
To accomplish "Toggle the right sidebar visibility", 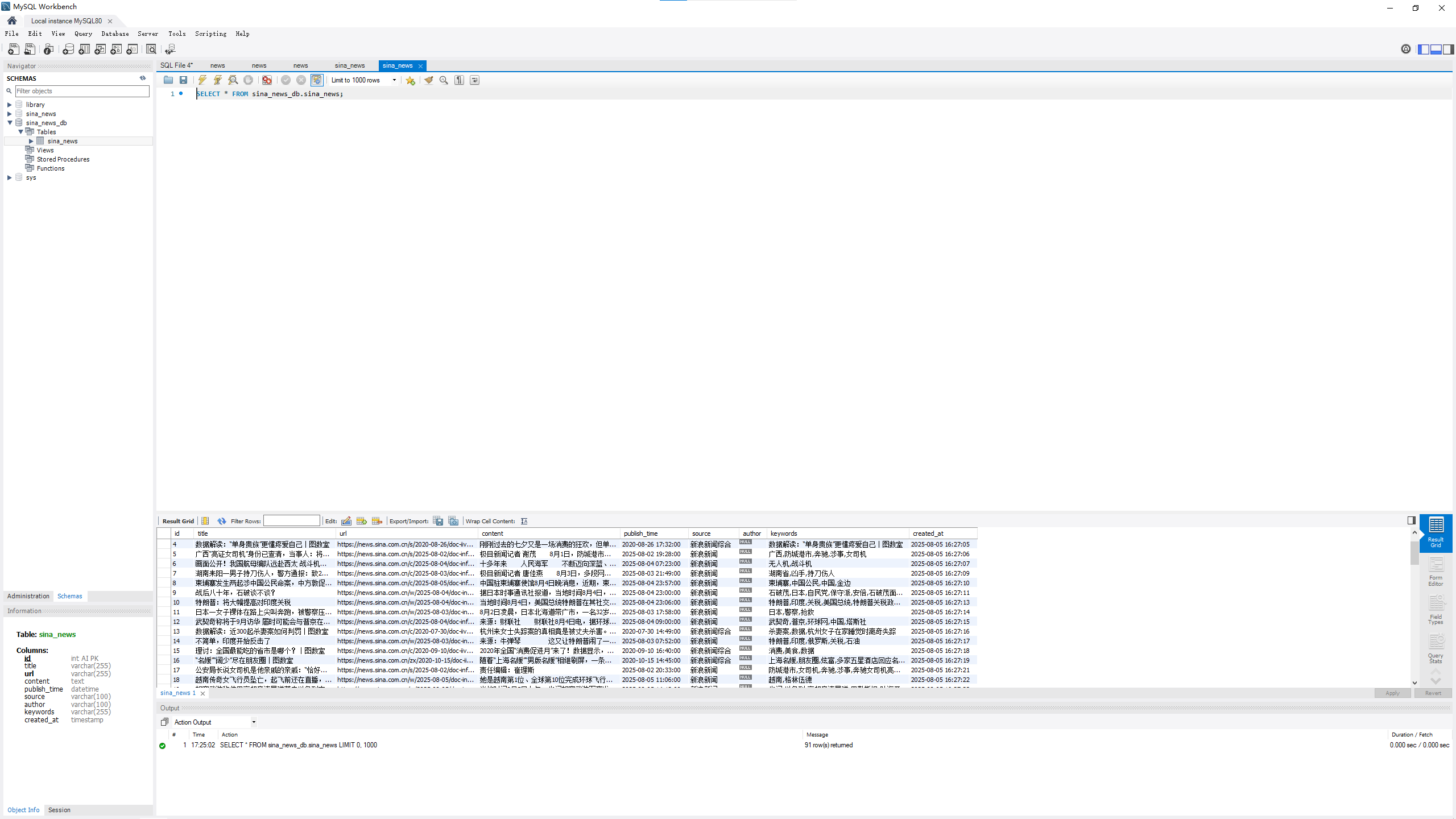I will 1449,49.
